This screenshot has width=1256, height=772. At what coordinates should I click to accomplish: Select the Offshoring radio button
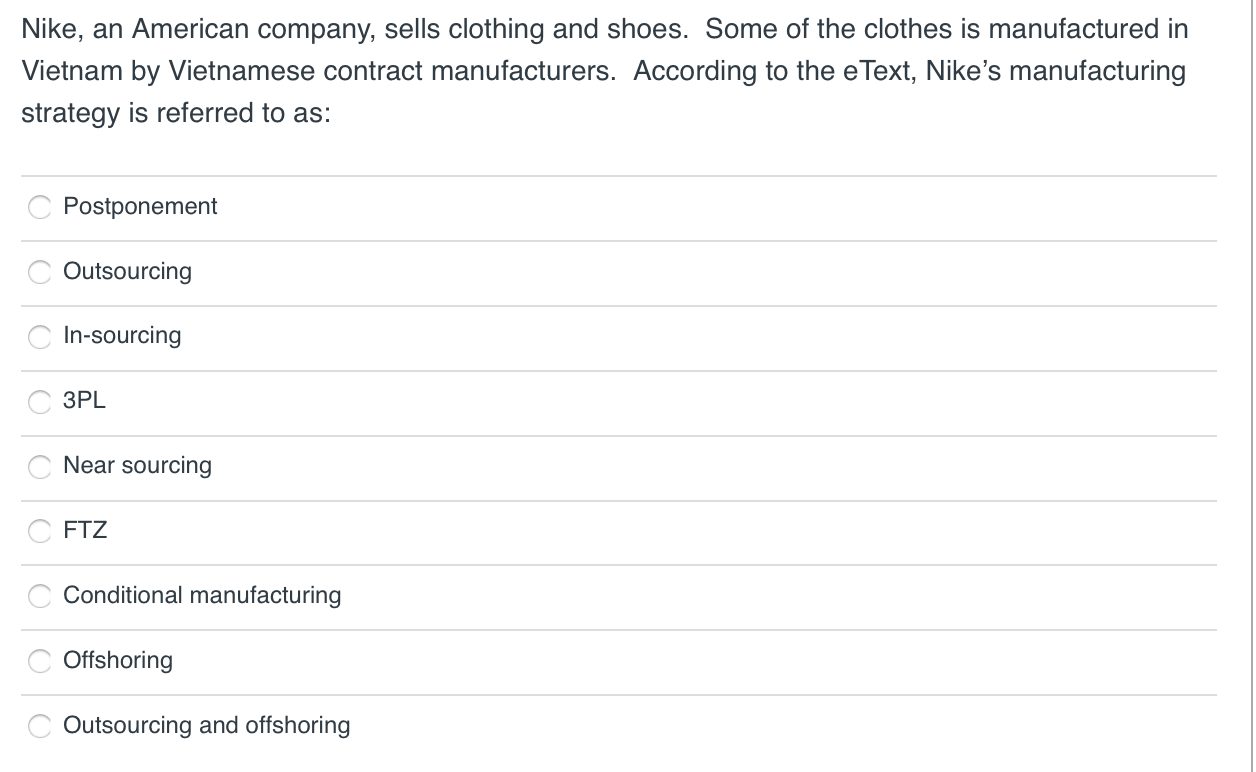tap(39, 662)
